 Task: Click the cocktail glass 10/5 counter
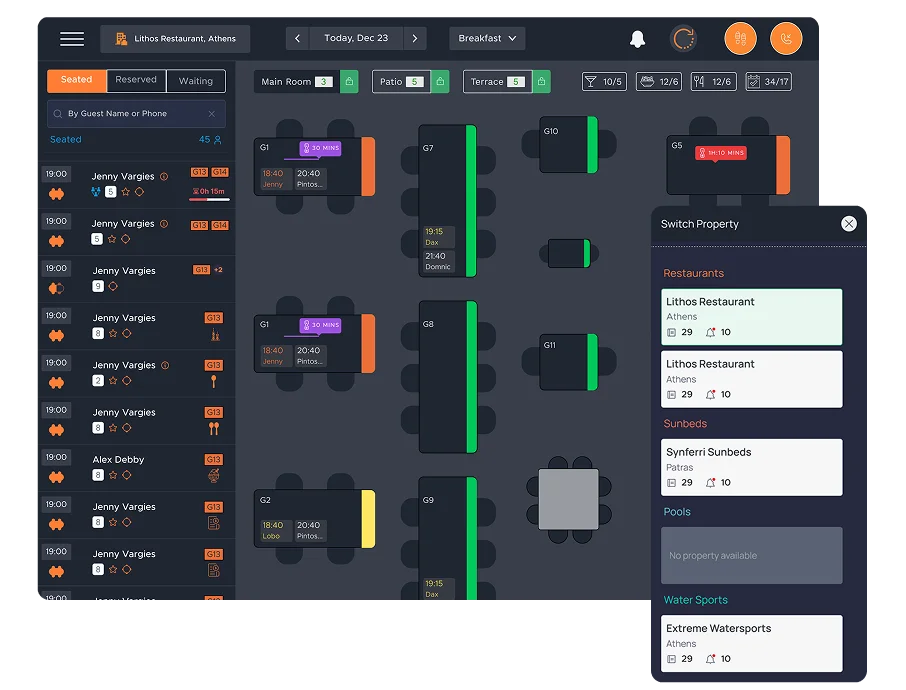click(604, 81)
